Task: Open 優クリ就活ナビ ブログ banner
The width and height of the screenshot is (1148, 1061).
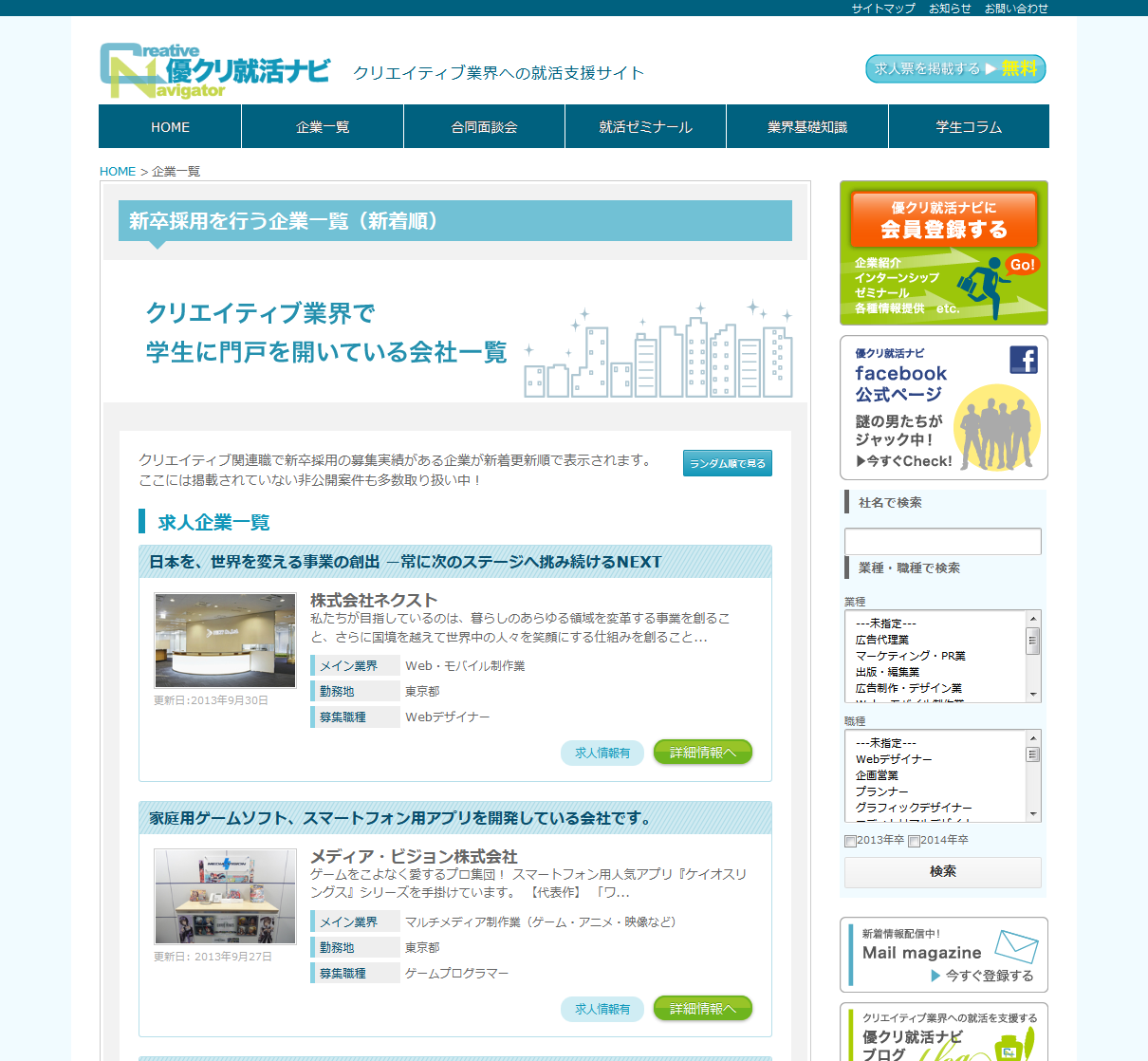Action: pyautogui.click(x=944, y=1033)
